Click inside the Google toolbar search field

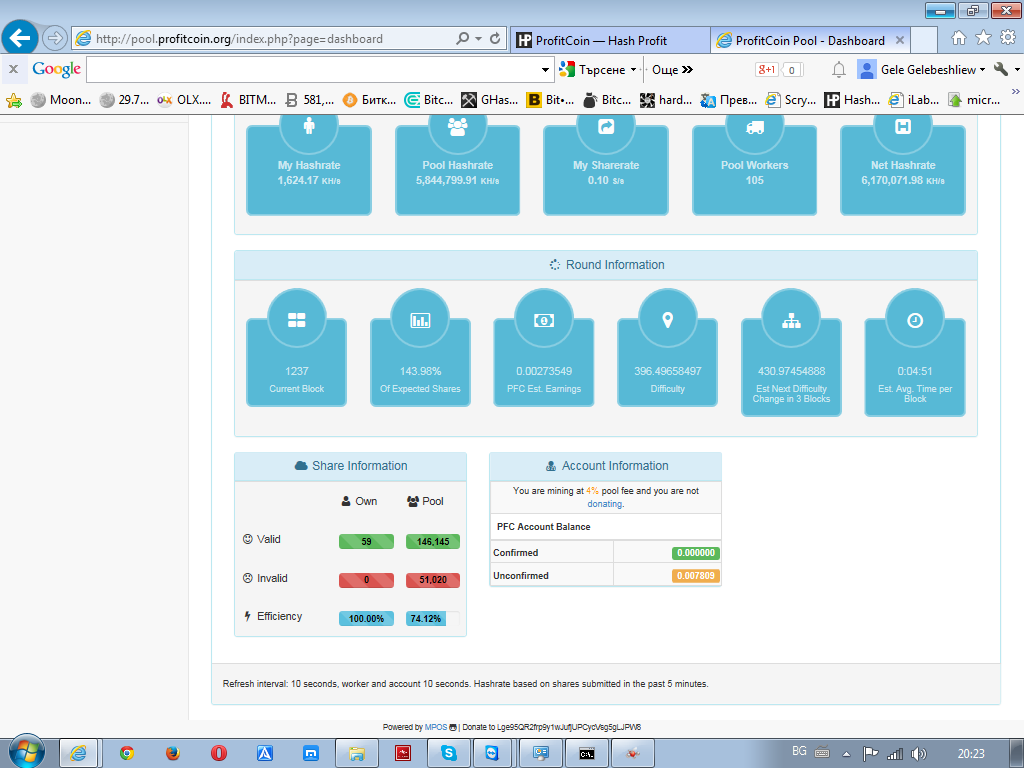[x=313, y=69]
